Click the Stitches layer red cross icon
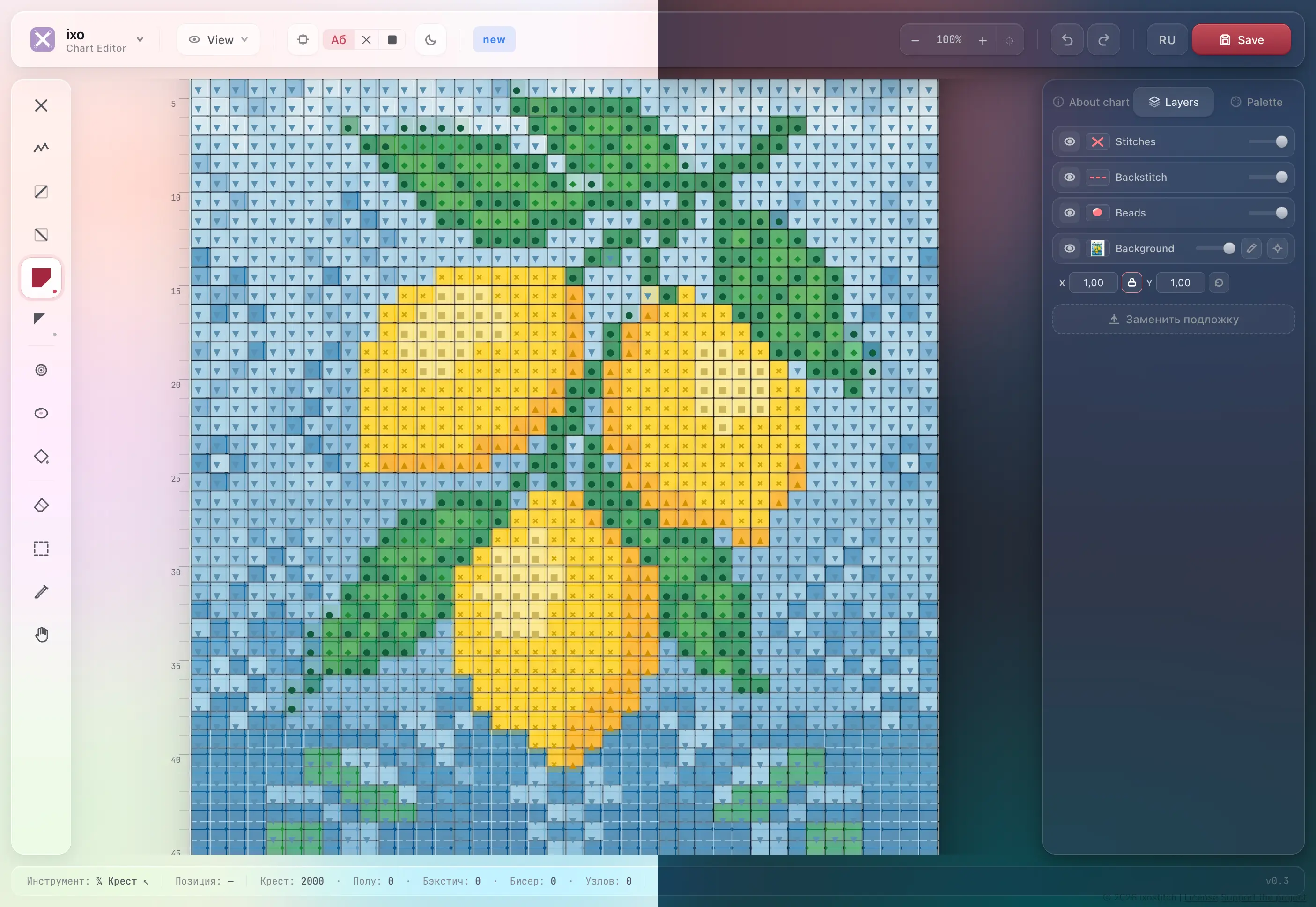 1097,141
